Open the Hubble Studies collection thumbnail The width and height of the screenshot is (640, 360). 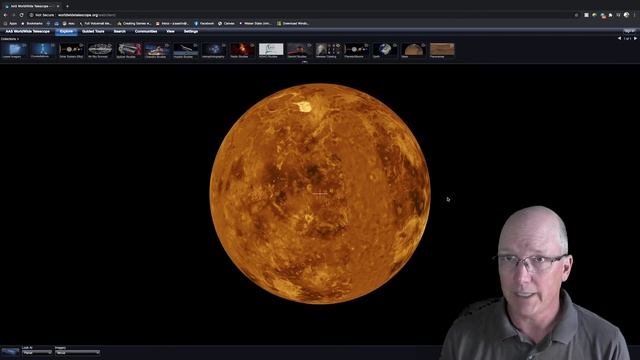[185, 50]
